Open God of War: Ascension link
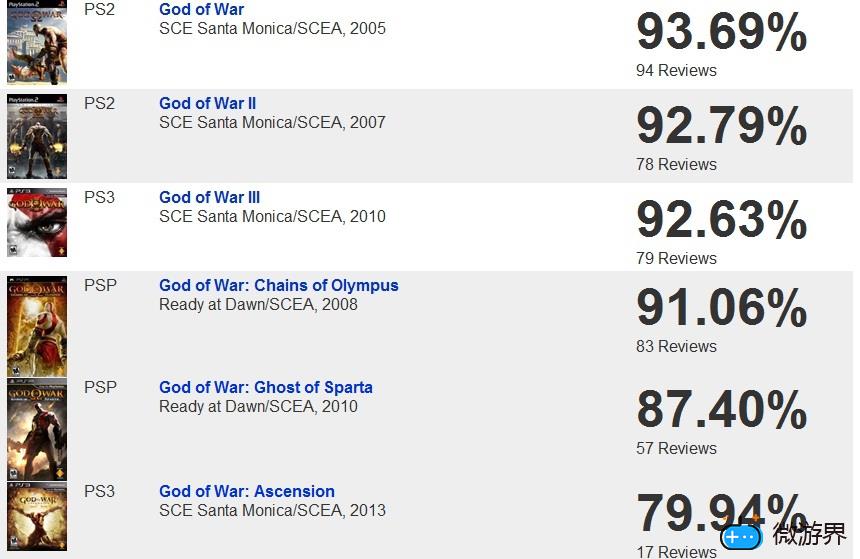Screen dimensions: 860x559 tap(247, 491)
